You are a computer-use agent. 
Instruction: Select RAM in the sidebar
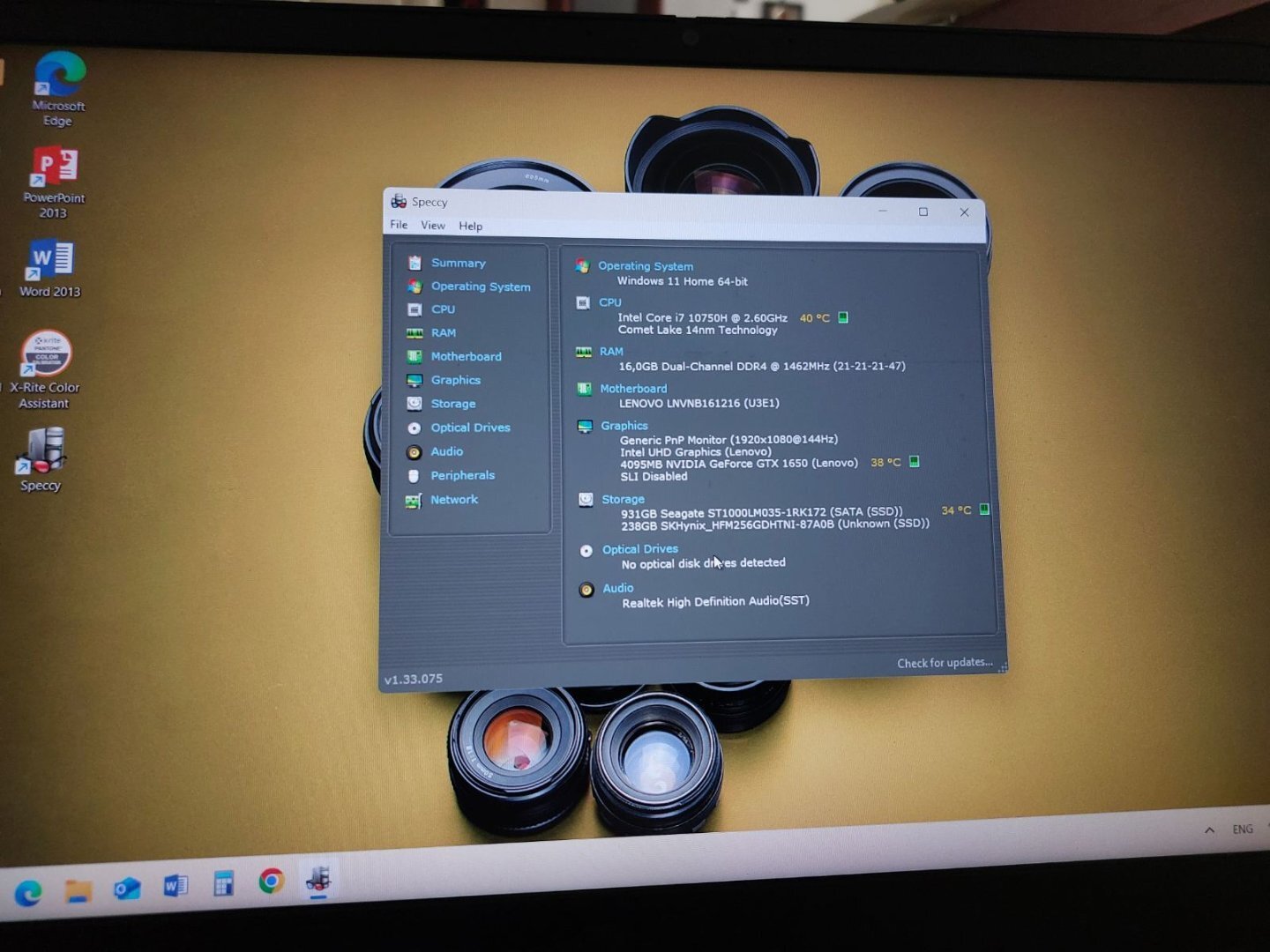tap(443, 332)
